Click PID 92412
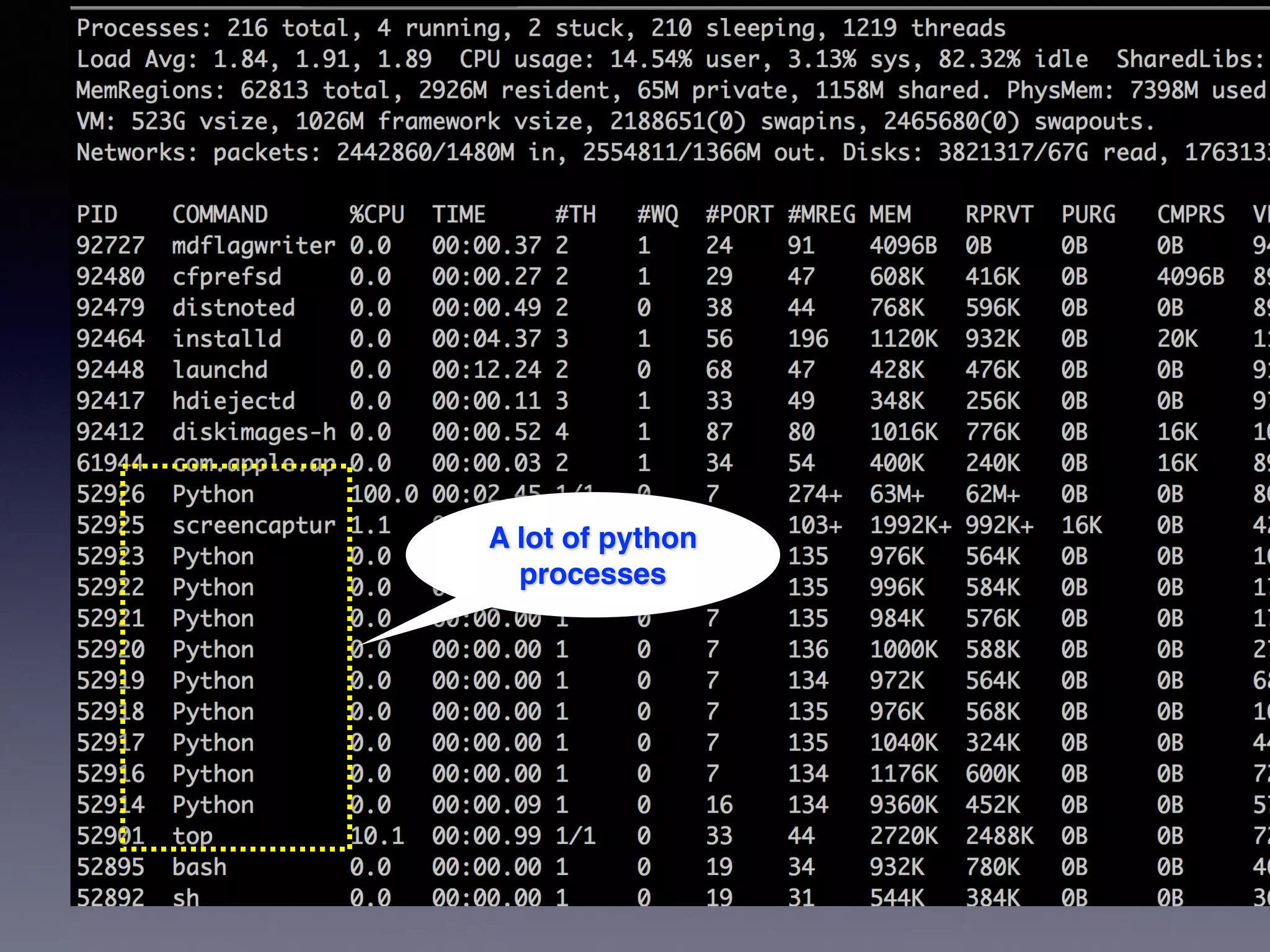This screenshot has width=1270, height=952. 110,432
